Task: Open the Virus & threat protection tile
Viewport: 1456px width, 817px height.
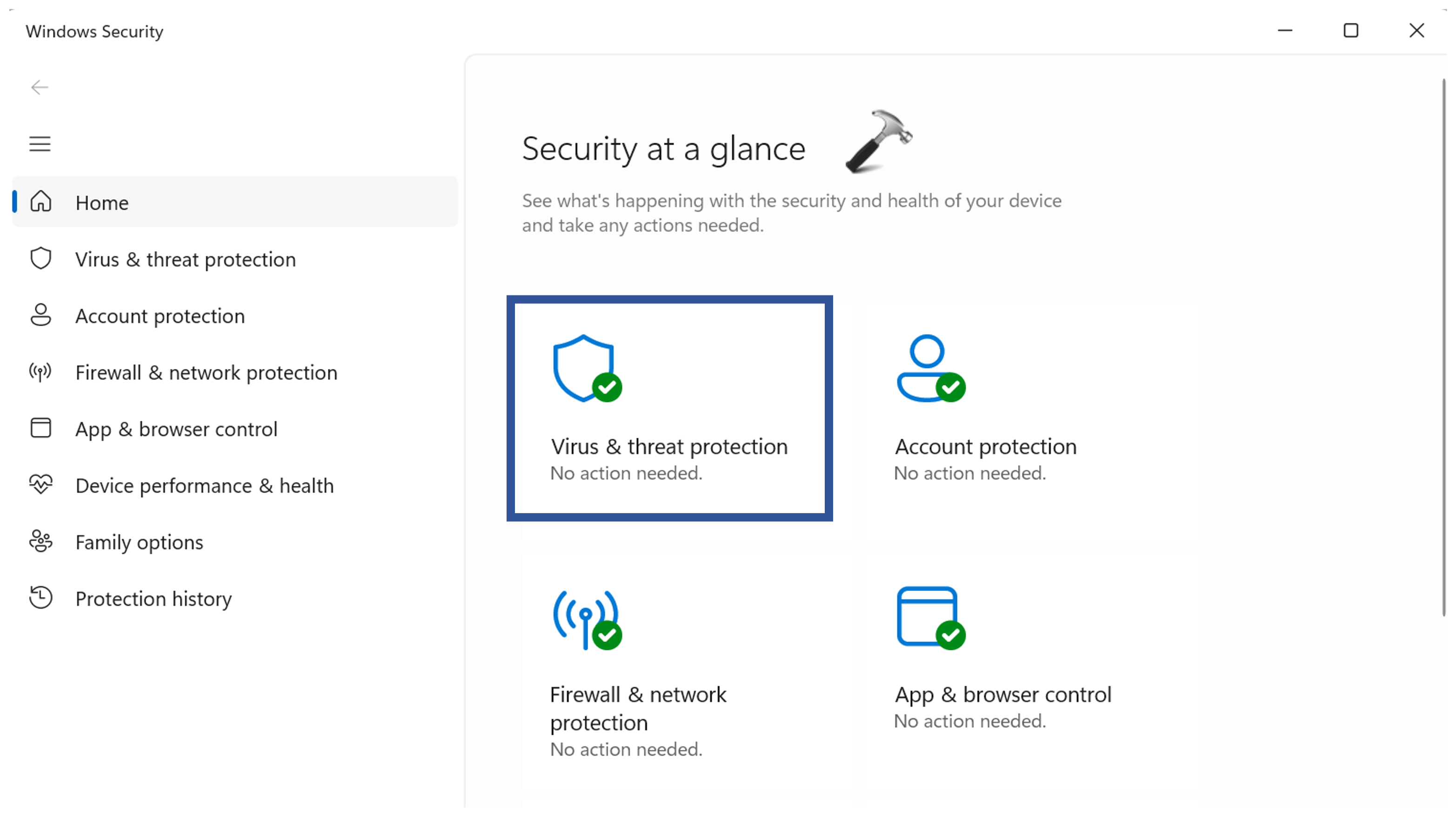Action: [x=669, y=408]
